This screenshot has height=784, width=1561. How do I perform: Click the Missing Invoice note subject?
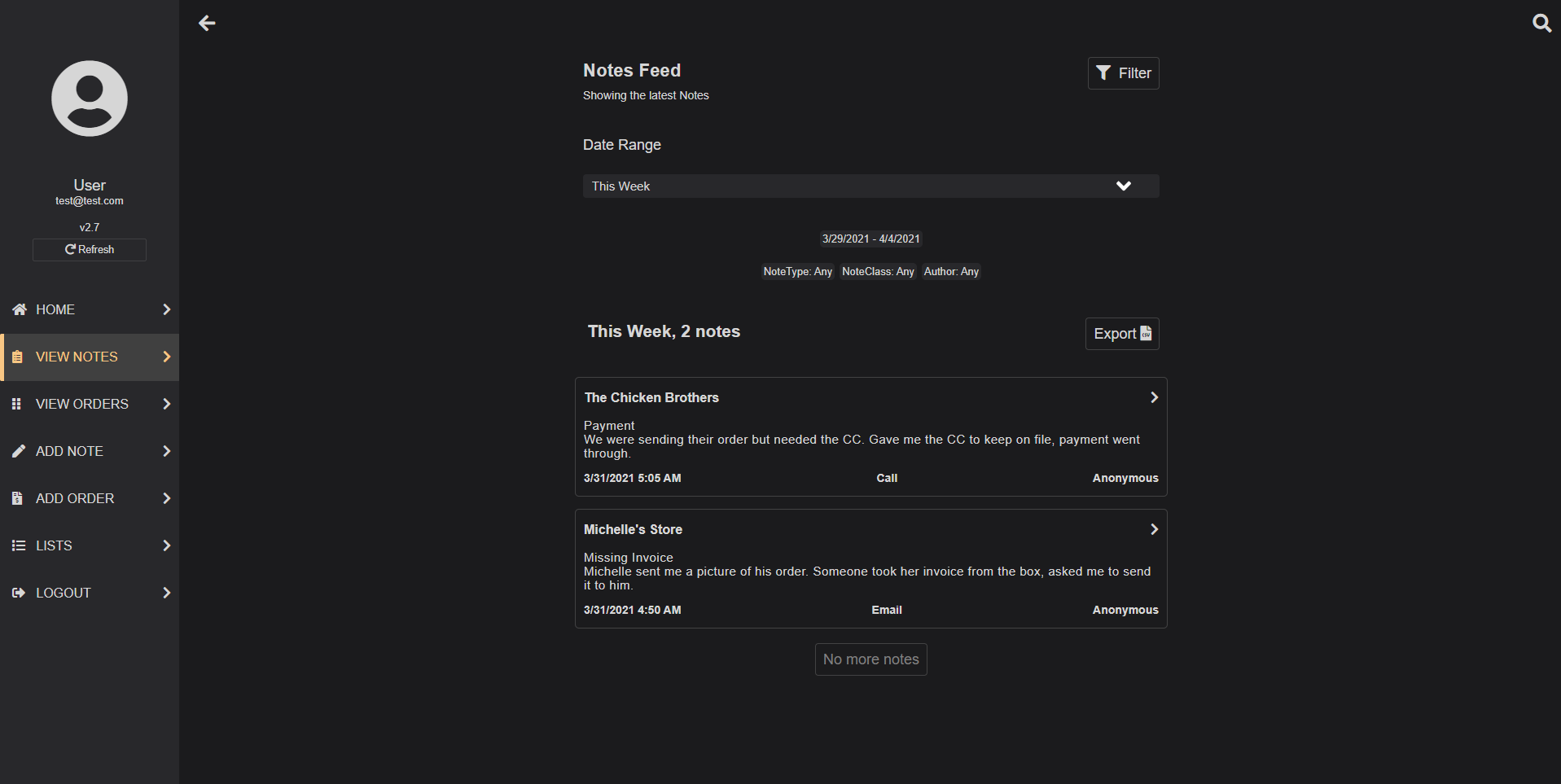pos(628,558)
